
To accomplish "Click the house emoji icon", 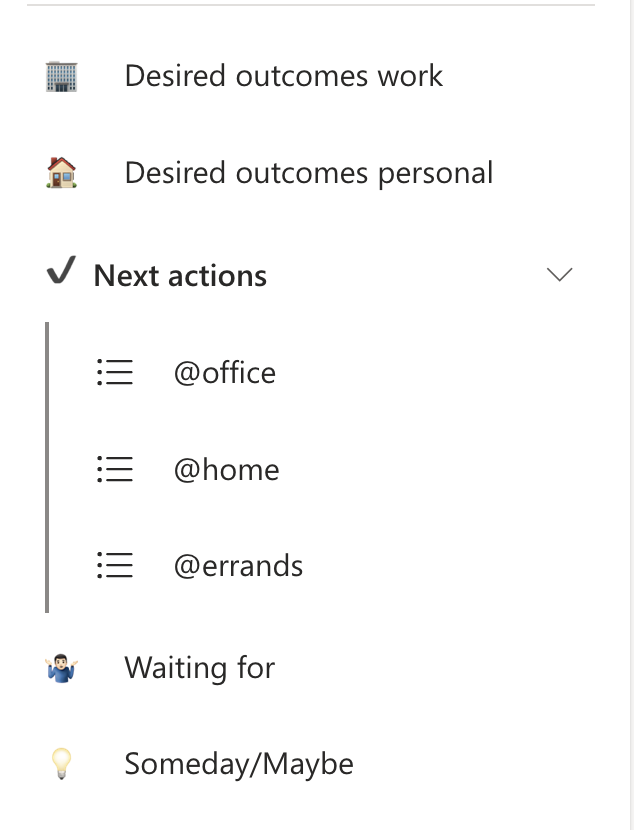I will coord(62,173).
